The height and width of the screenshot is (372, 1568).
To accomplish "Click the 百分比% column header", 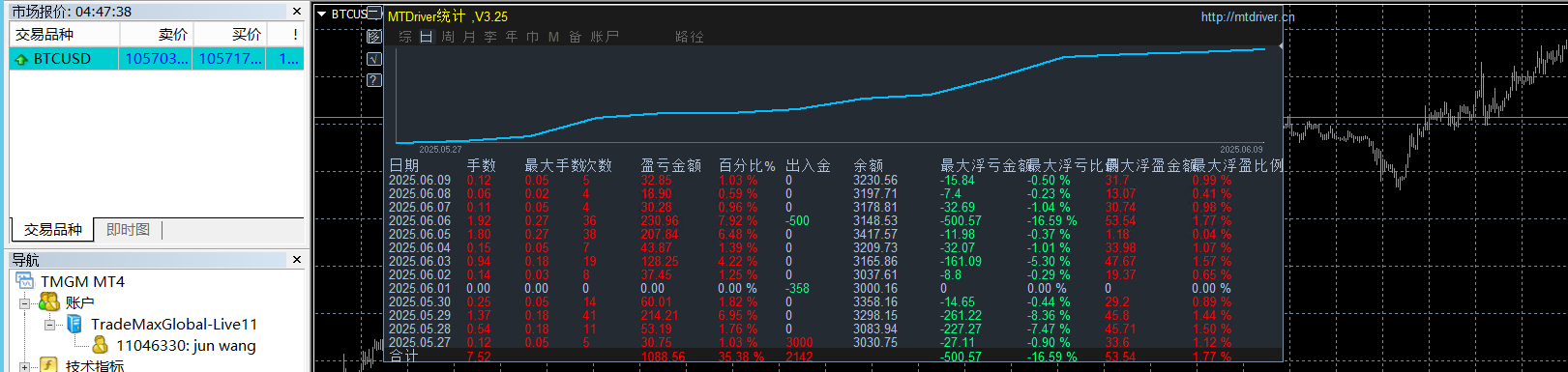I will (x=747, y=165).
